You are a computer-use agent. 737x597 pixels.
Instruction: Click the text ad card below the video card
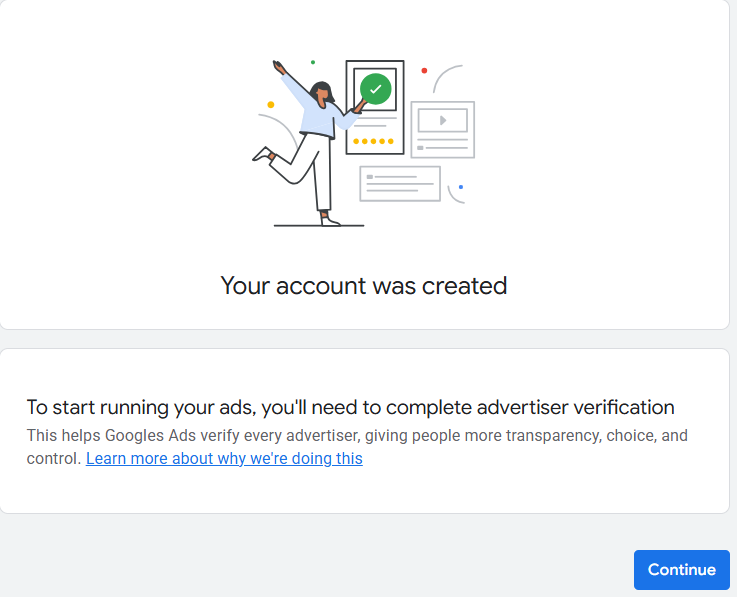pyautogui.click(x=400, y=184)
